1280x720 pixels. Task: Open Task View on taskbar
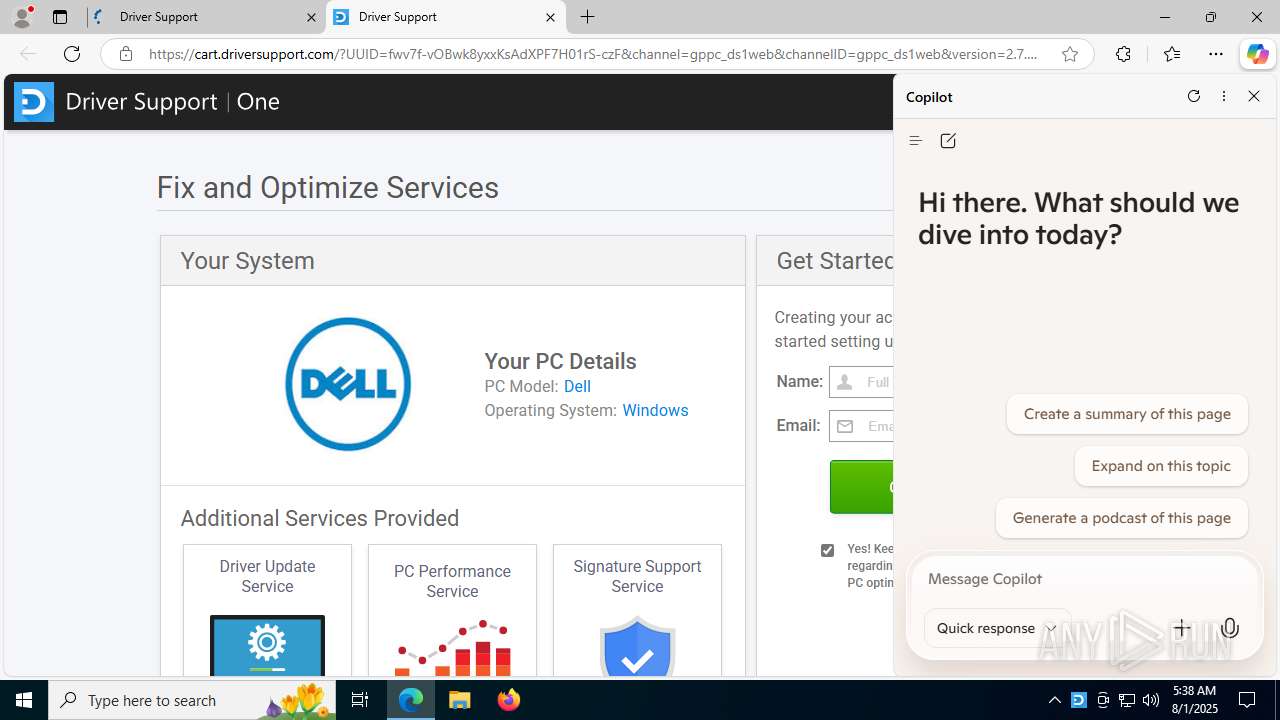coord(360,700)
